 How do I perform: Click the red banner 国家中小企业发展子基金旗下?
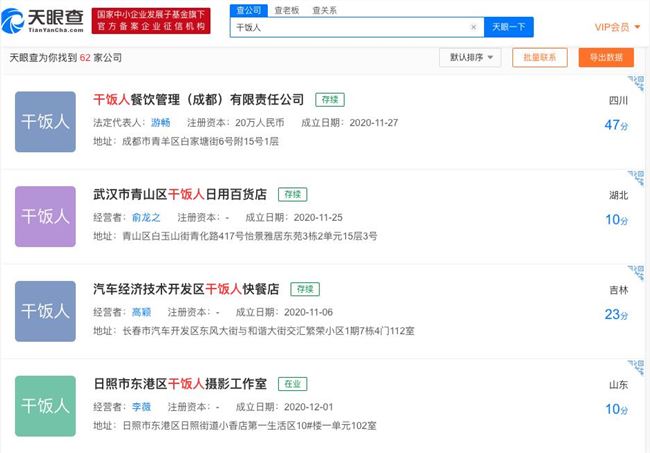151,21
